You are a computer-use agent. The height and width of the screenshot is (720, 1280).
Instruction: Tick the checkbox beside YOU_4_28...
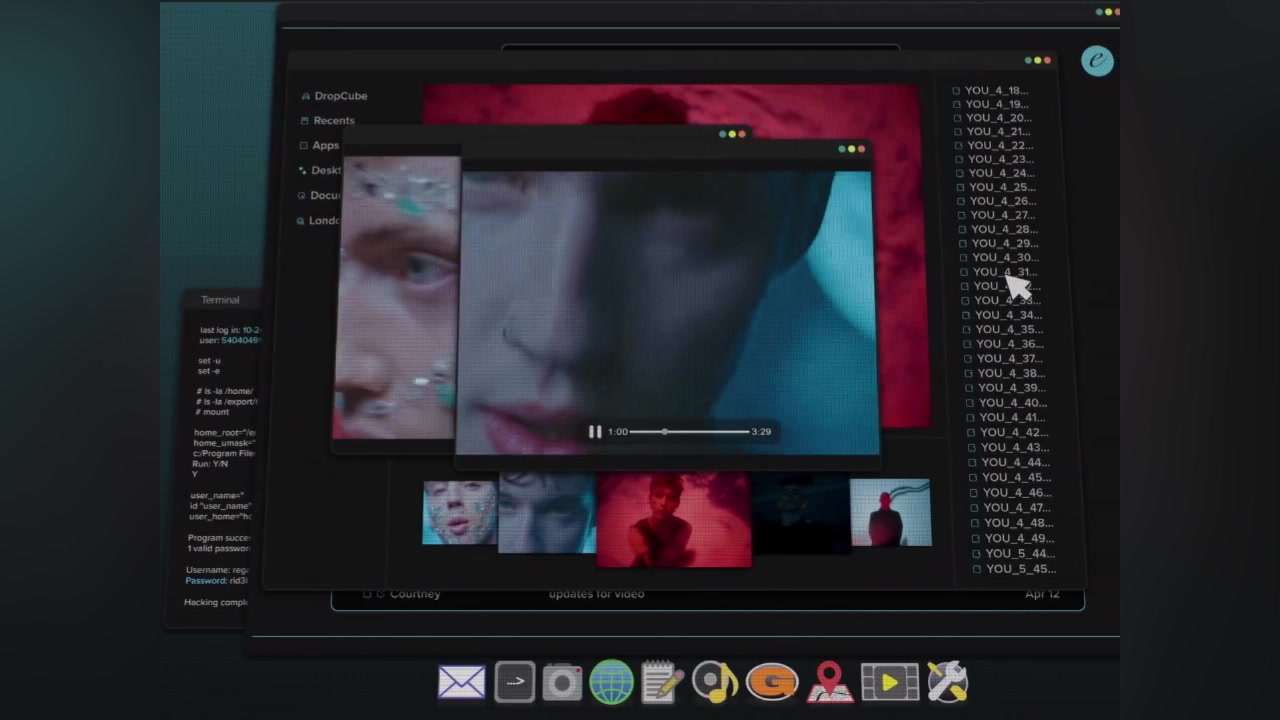pyautogui.click(x=963, y=229)
